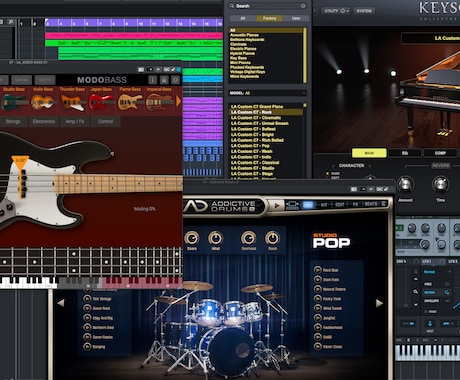460x380 pixels.
Task: Click the reverb Amount knob
Action: 405,184
